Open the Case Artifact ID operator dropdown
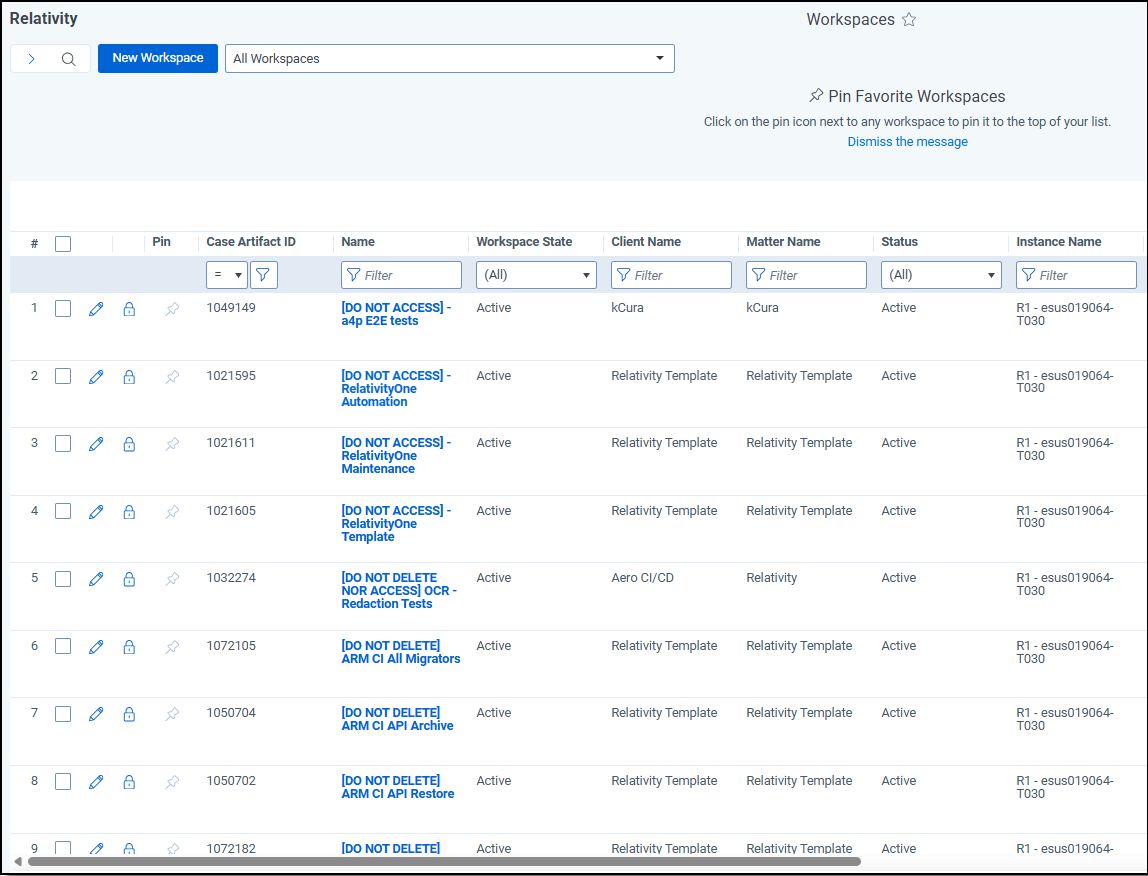Screen dimensions: 1148x876 click(x=226, y=275)
